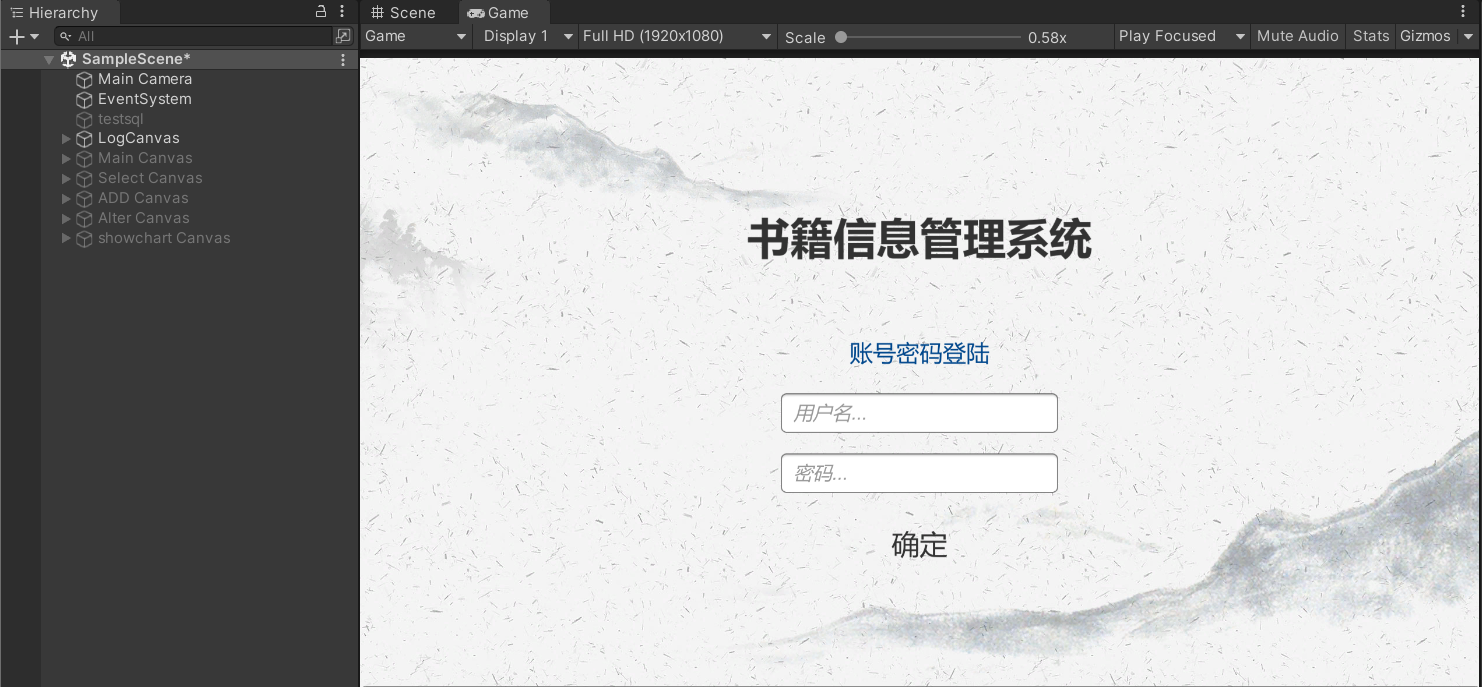Focus the Hierarchy search field
This screenshot has height=687, width=1482.
coord(192,36)
